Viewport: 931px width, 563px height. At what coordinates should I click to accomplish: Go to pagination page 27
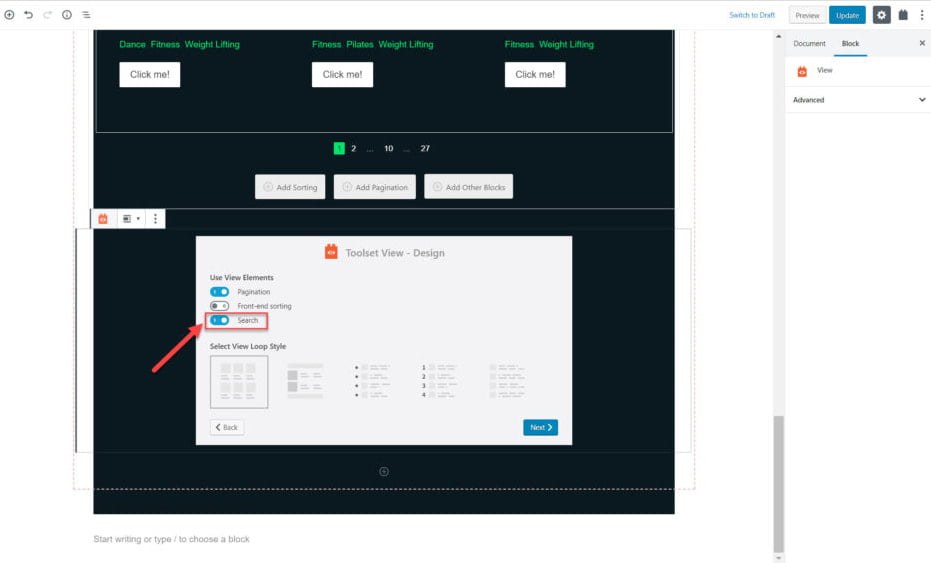click(425, 148)
